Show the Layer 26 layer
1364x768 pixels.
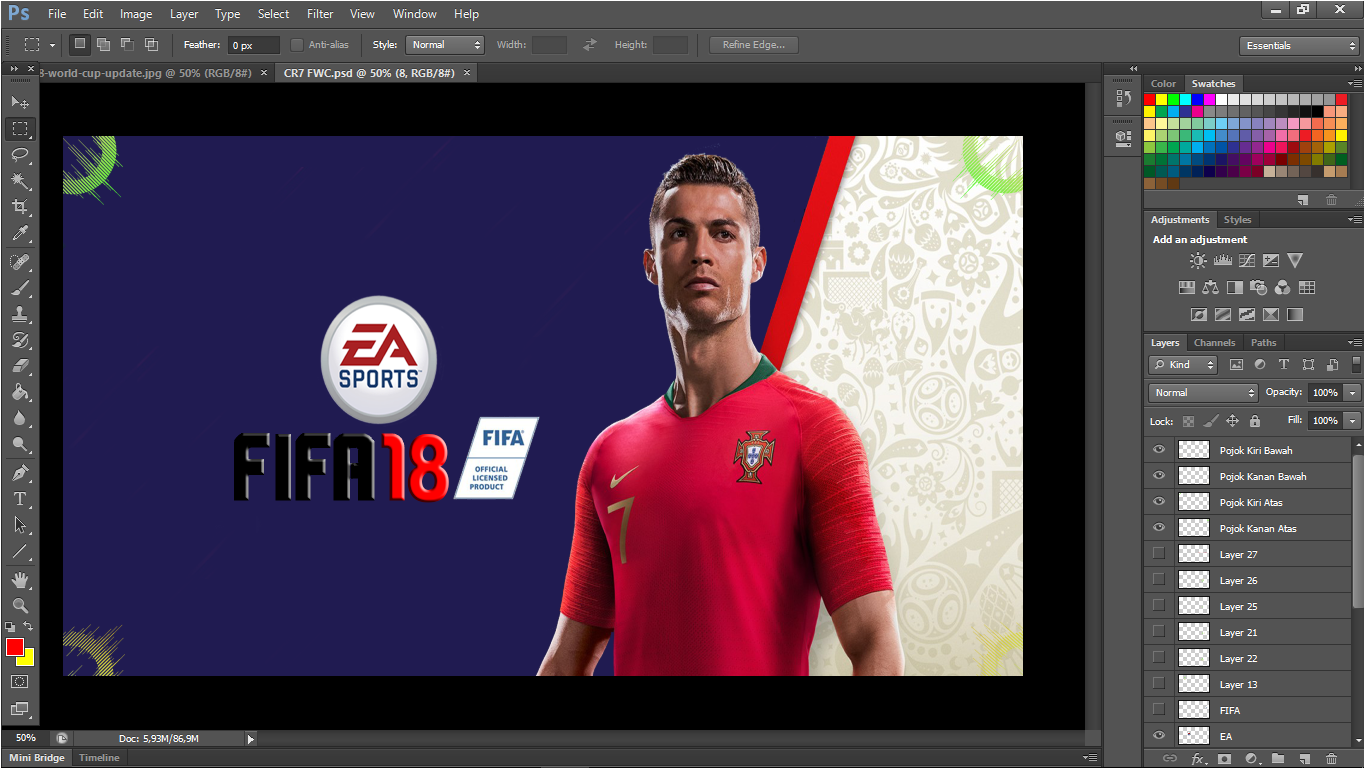click(x=1159, y=579)
